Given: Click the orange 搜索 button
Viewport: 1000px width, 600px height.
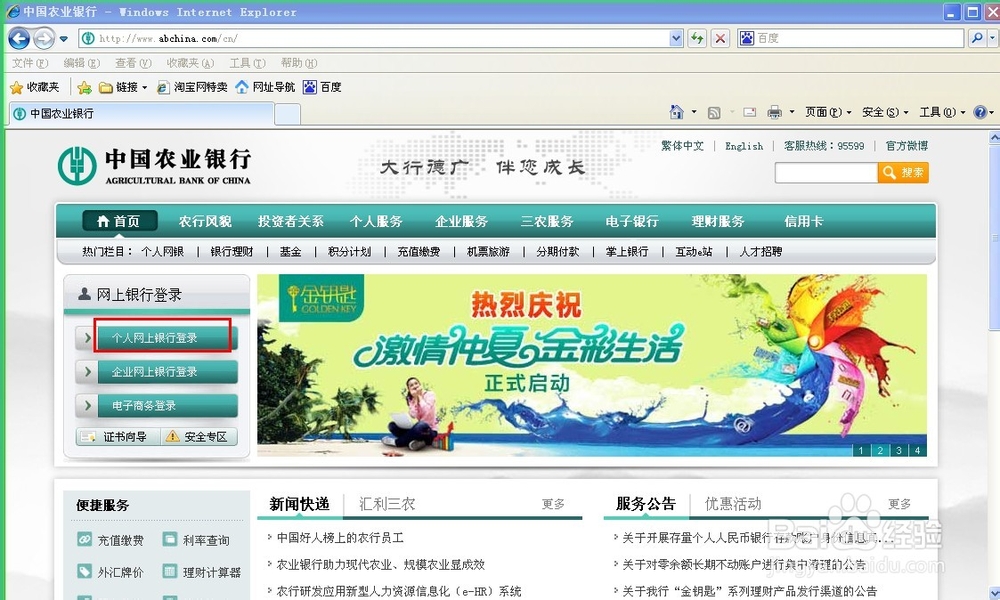Looking at the screenshot, I should coord(903,172).
